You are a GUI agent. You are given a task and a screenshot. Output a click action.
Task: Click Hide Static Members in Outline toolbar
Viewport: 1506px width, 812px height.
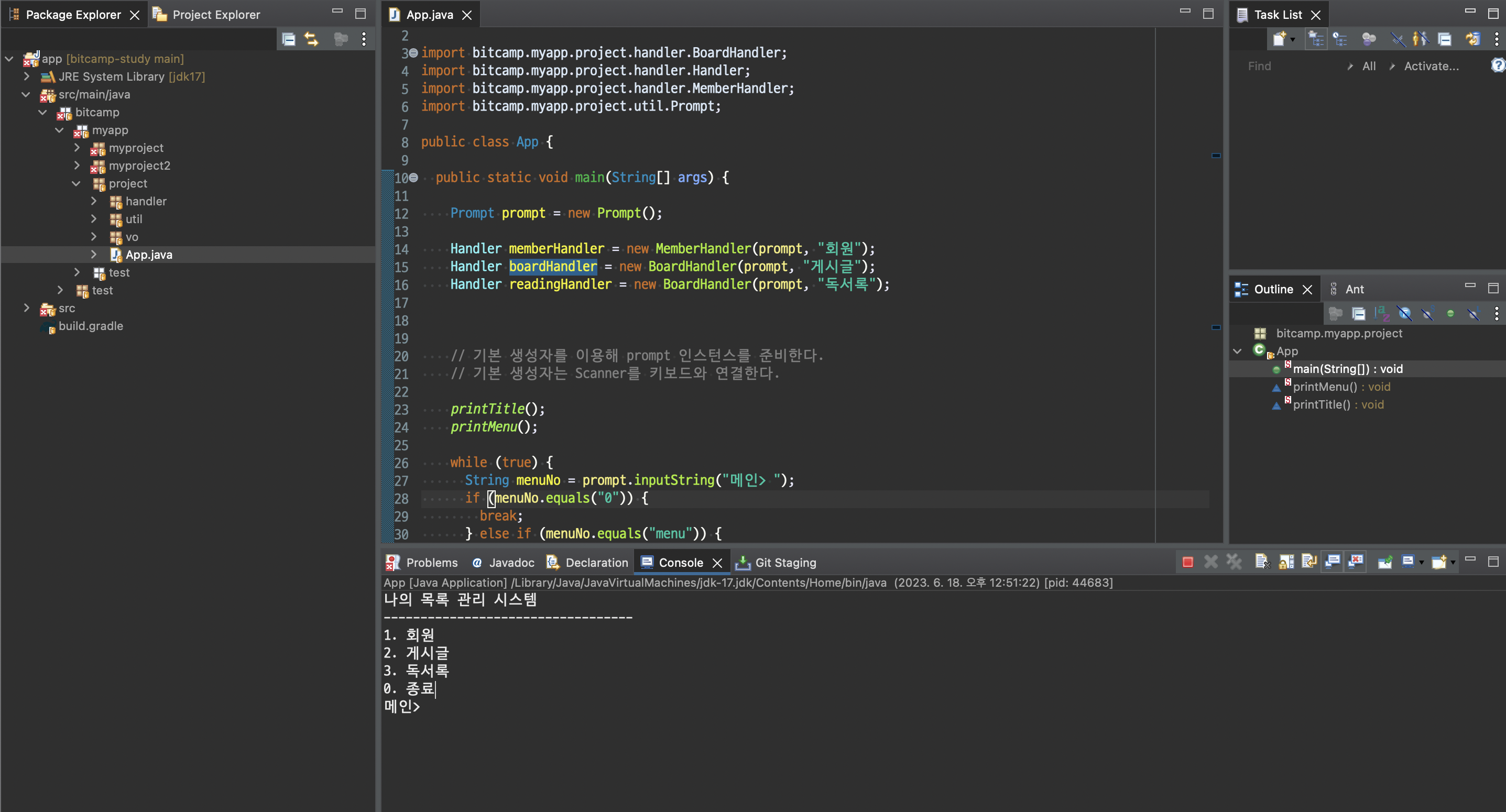pos(1427,314)
